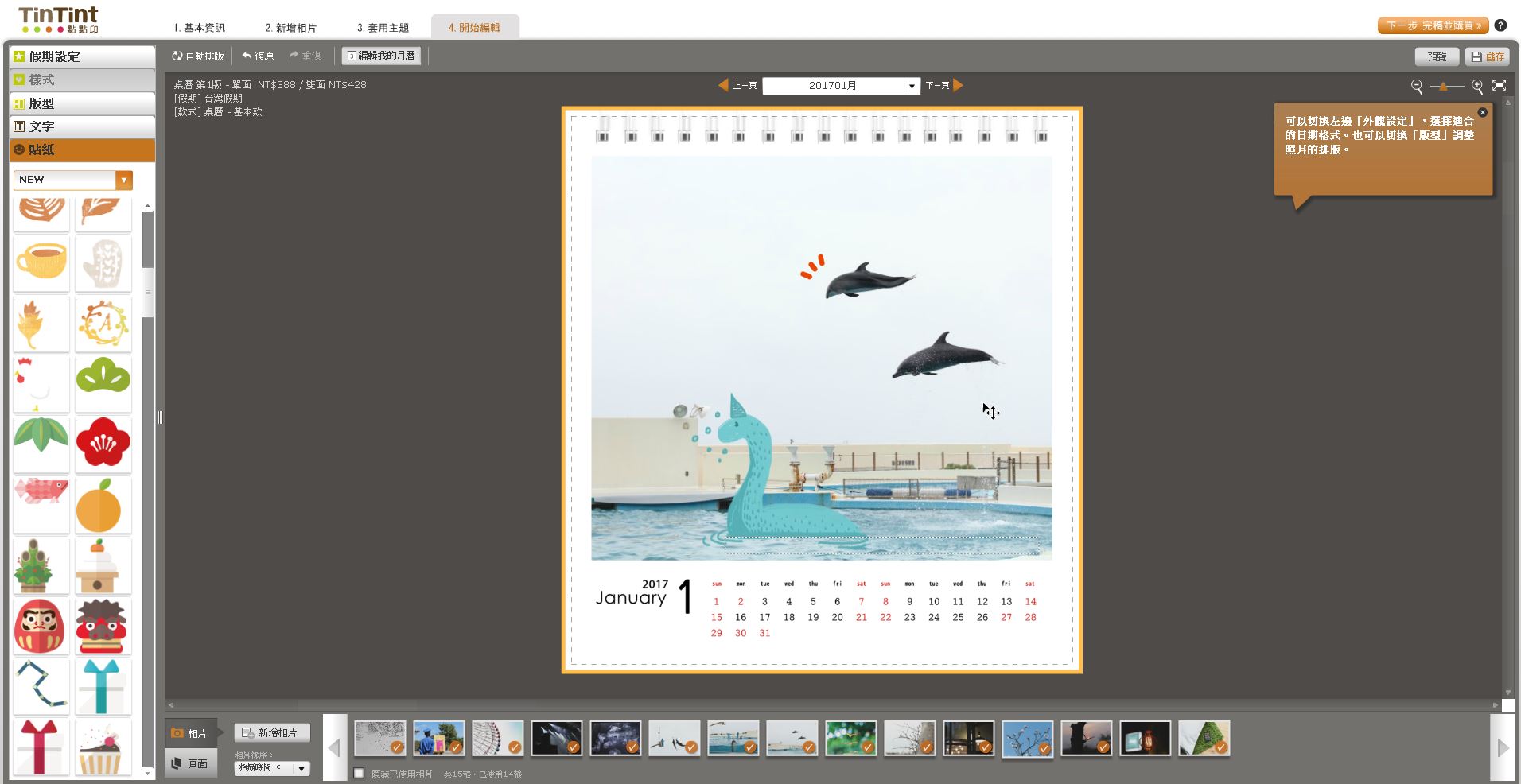Select the ferris wheel photo thumbnail

[x=498, y=738]
